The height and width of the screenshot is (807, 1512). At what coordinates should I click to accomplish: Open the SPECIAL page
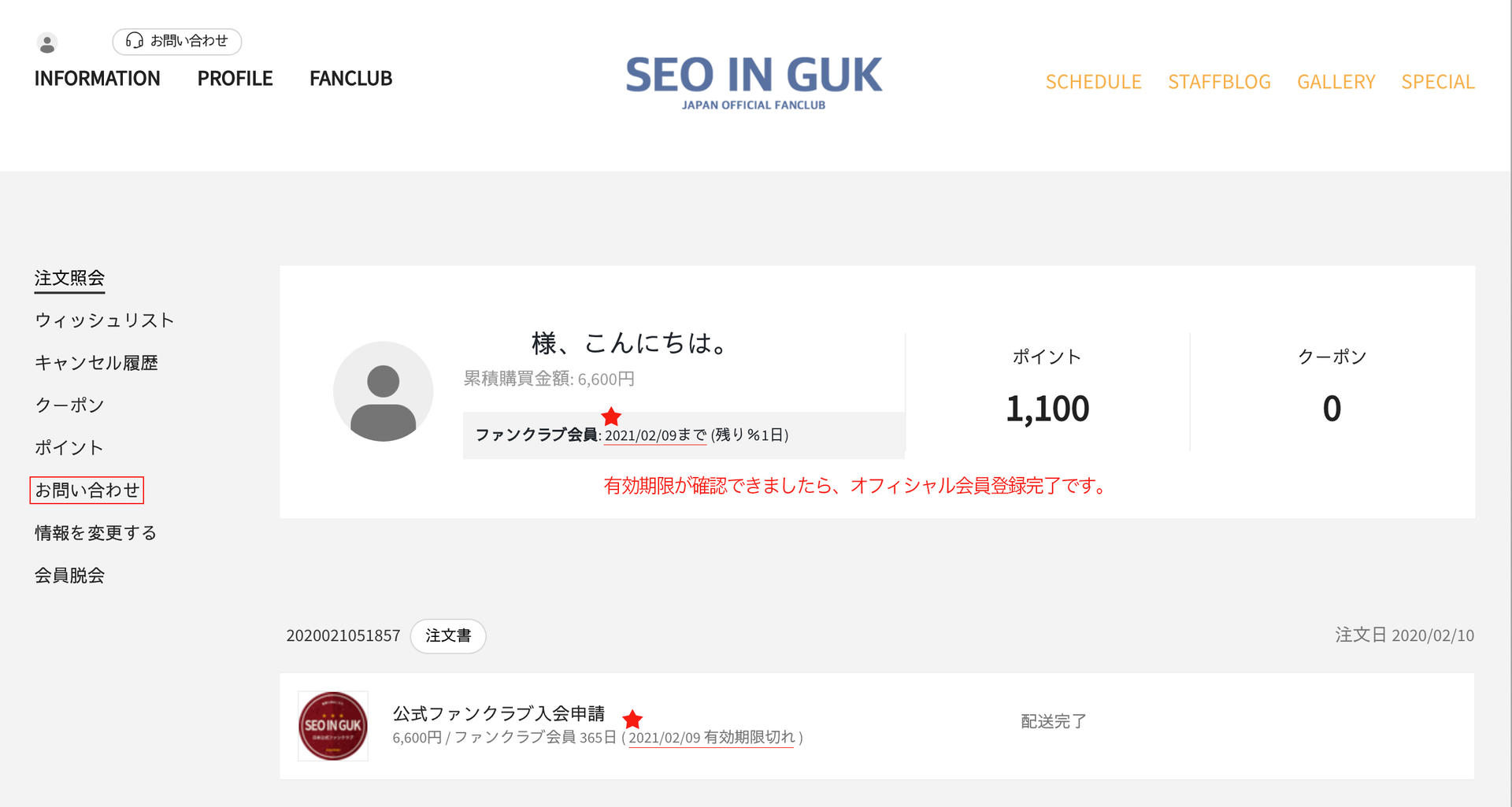[x=1437, y=82]
